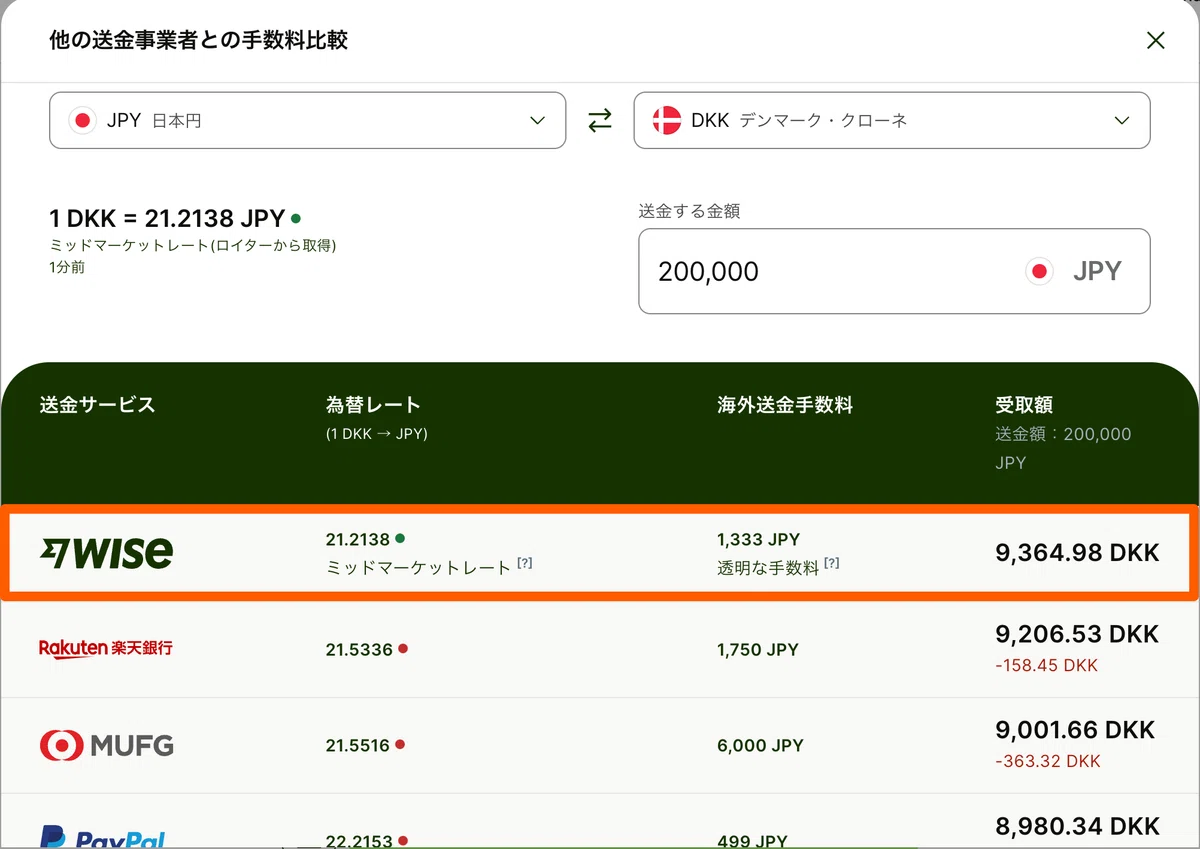
Task: Open the DKK target currency dropdown
Action: click(892, 121)
